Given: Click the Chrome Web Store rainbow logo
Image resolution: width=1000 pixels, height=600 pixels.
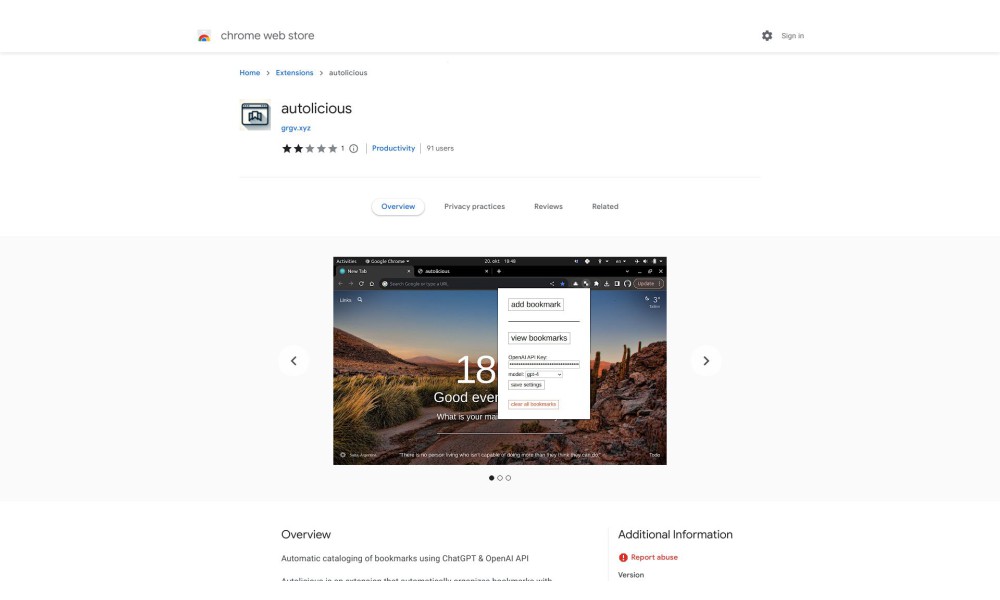Looking at the screenshot, I should tap(204, 36).
